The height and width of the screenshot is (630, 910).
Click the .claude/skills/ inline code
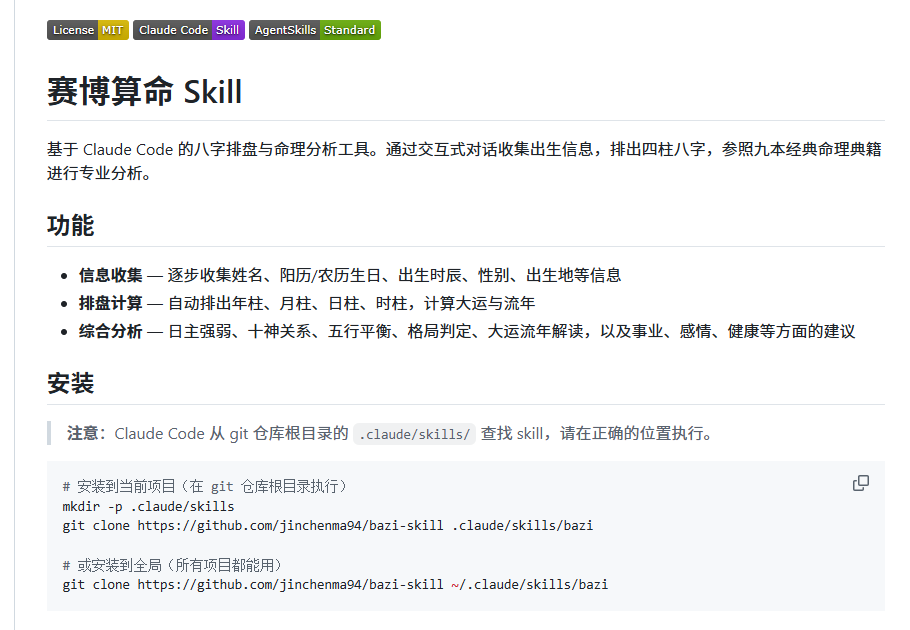(x=414, y=434)
